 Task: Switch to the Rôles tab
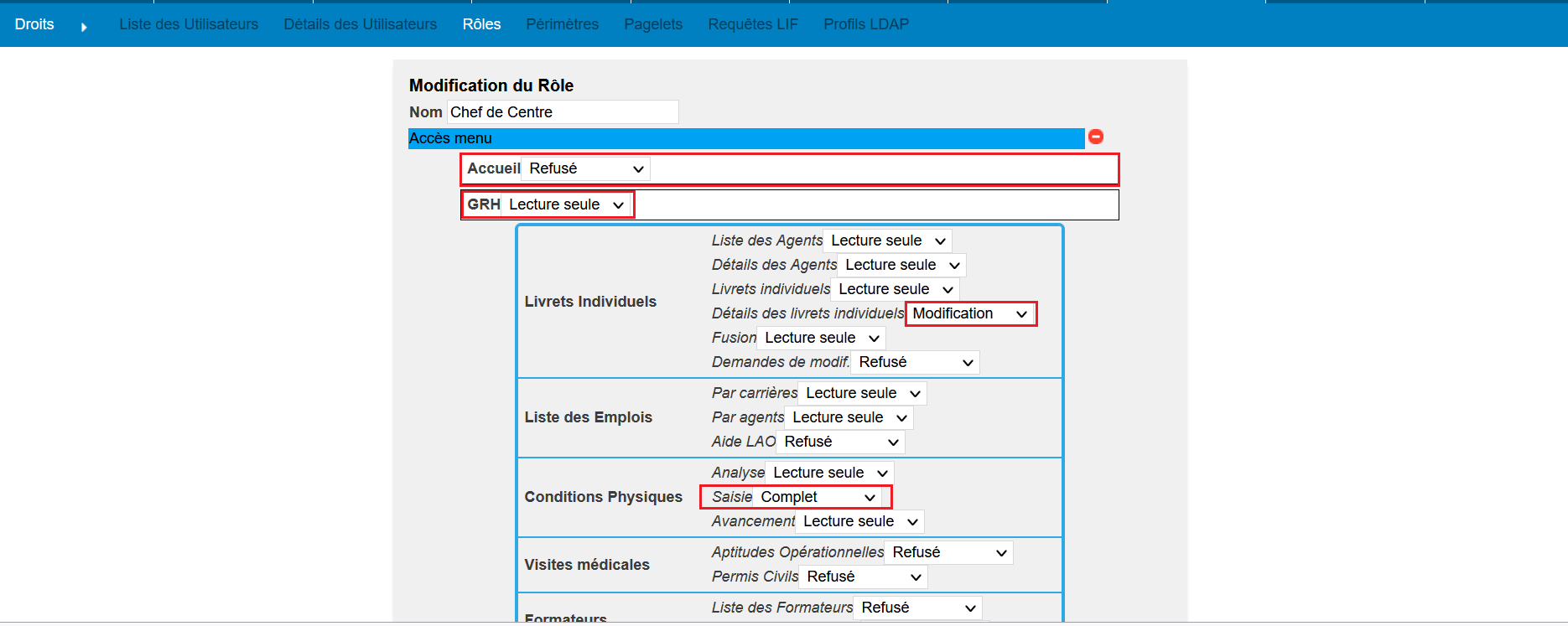481,24
